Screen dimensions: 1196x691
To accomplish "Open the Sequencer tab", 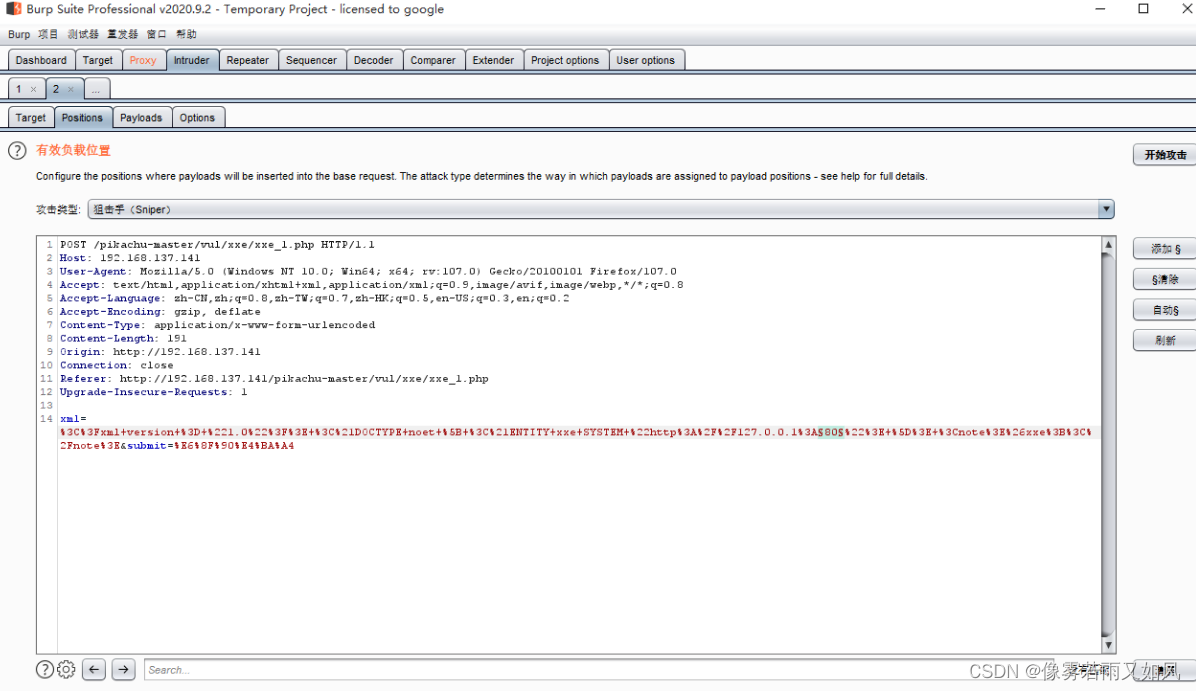I will (x=311, y=60).
